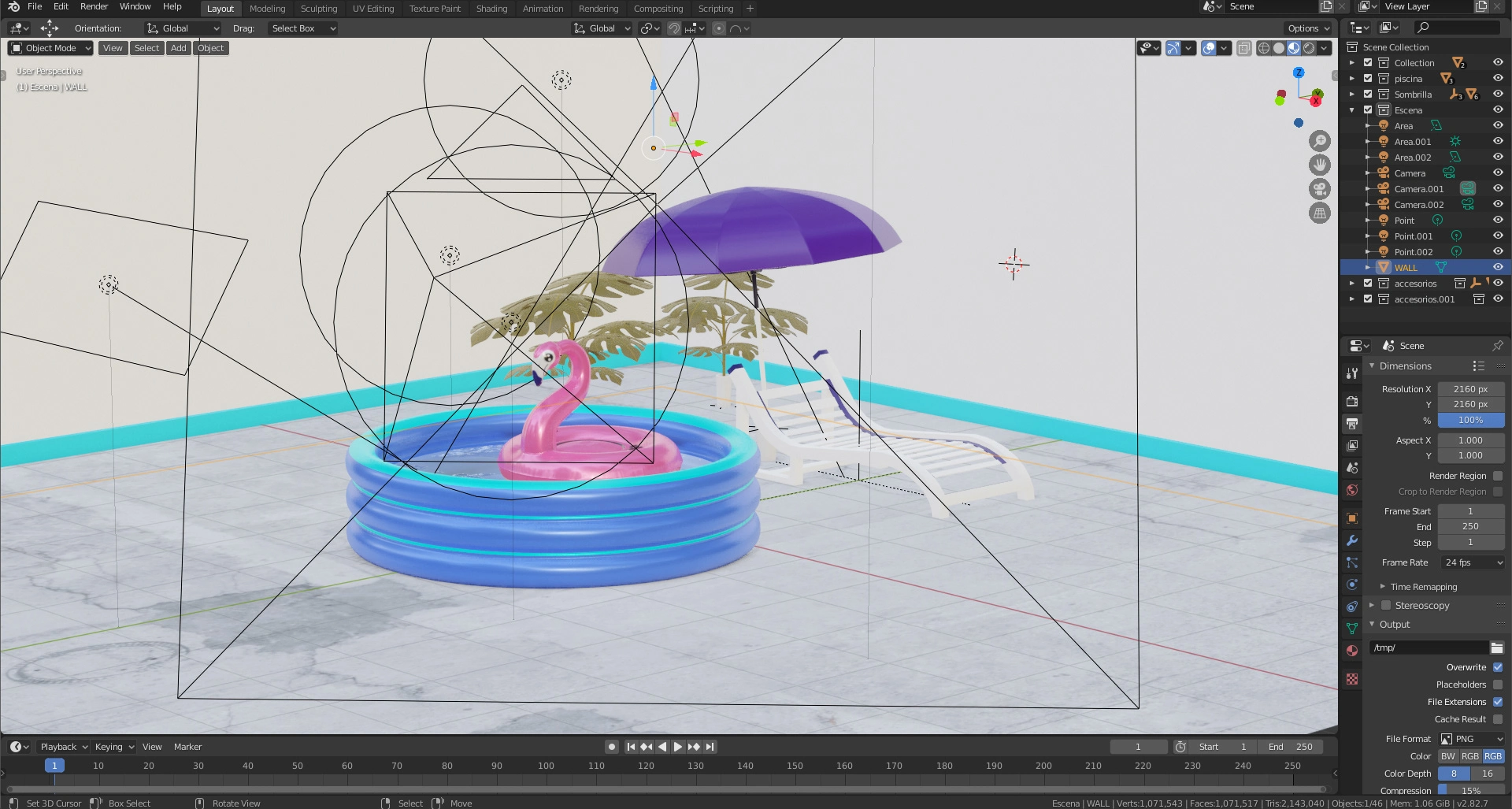1512x809 pixels.
Task: Open the Tool properties tab
Action: pyautogui.click(x=1352, y=373)
